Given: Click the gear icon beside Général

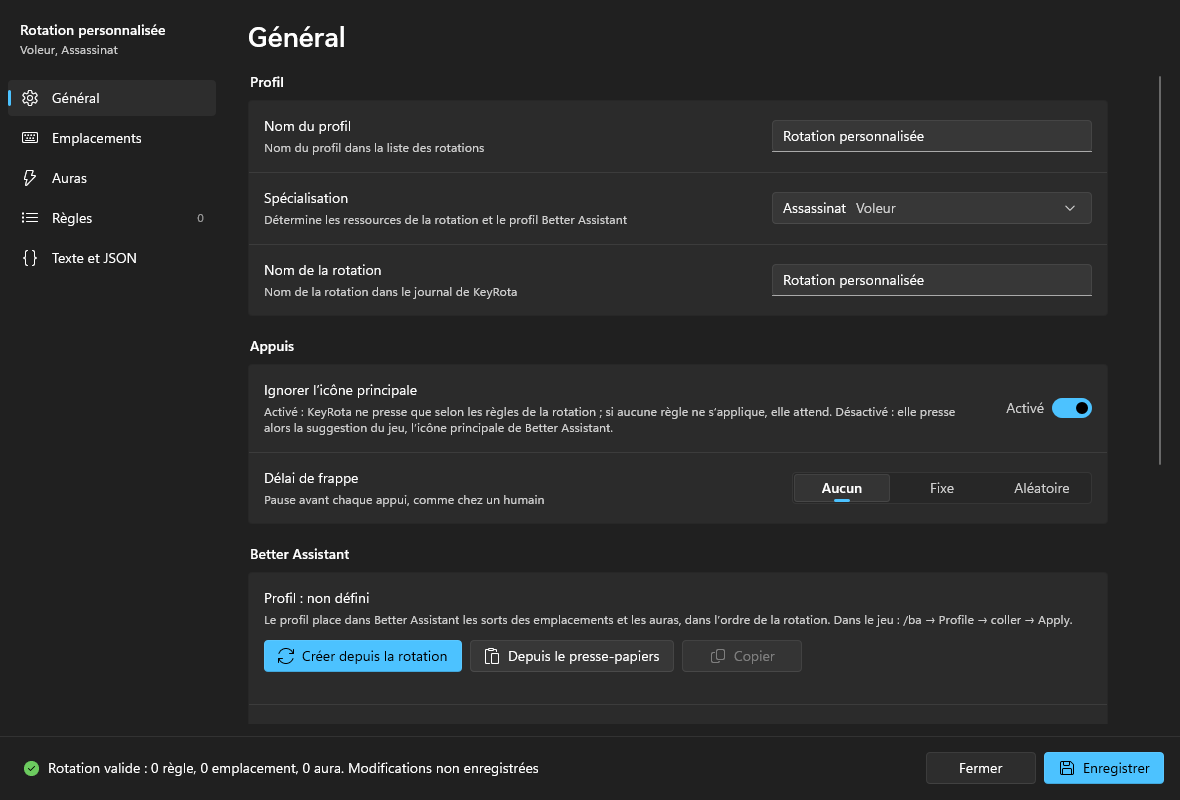Looking at the screenshot, I should pos(30,98).
